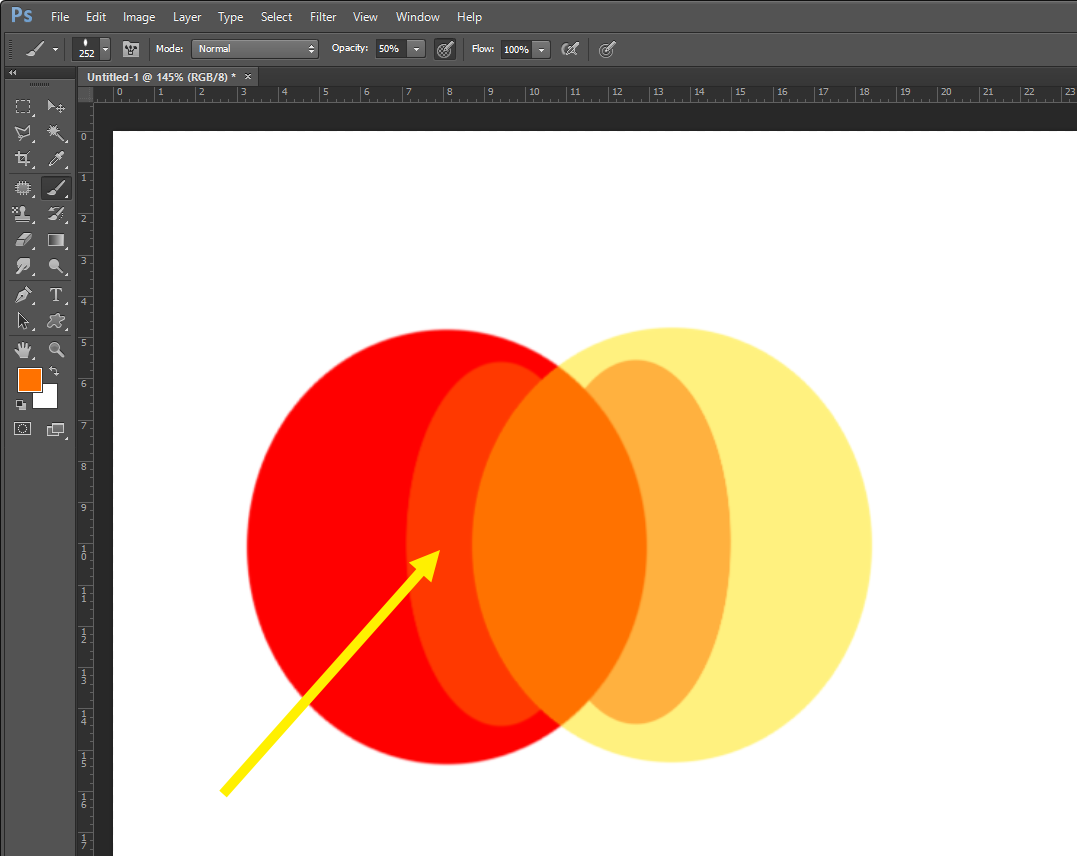Collapse the tools panel double-arrow
1077x856 pixels.
[x=12, y=72]
